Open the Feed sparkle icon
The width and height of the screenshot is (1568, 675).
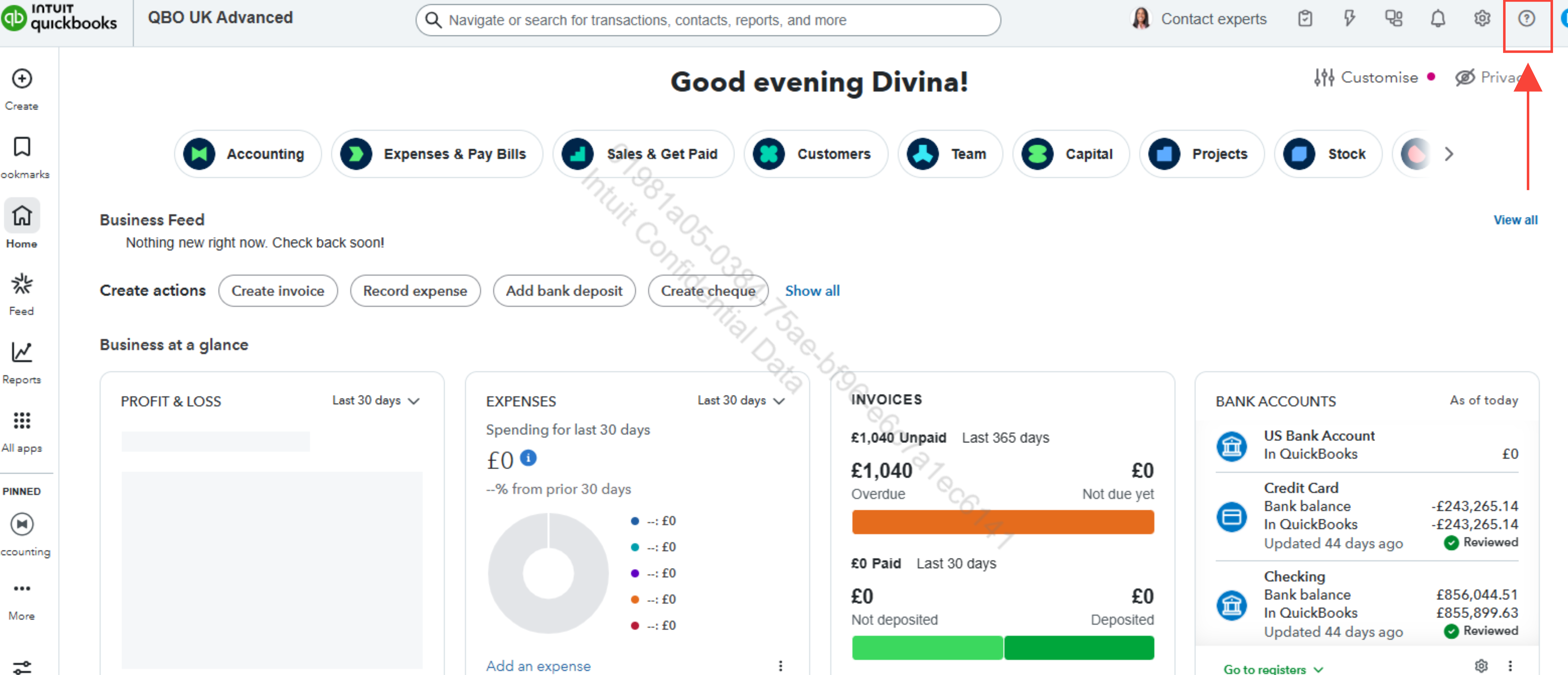click(22, 284)
